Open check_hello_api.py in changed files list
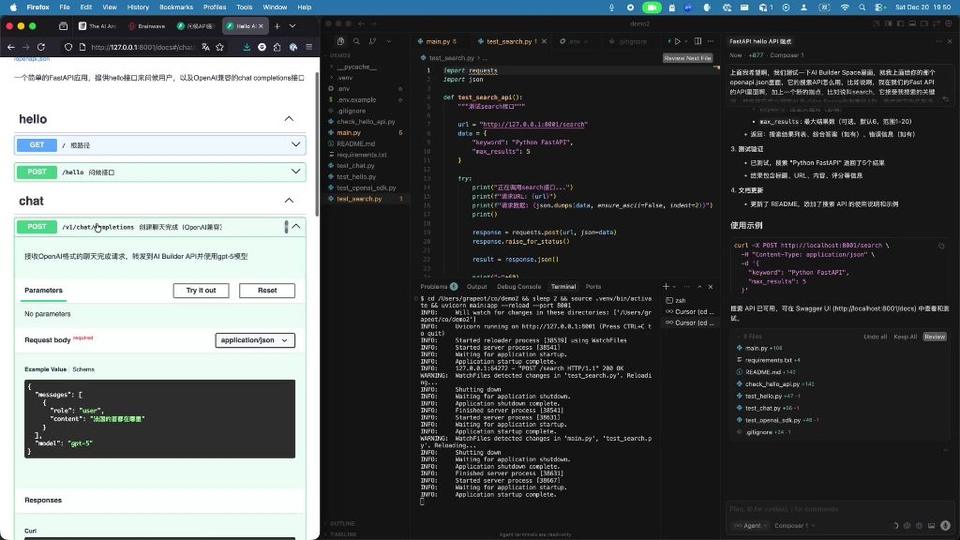The height and width of the screenshot is (540, 960). click(x=772, y=384)
